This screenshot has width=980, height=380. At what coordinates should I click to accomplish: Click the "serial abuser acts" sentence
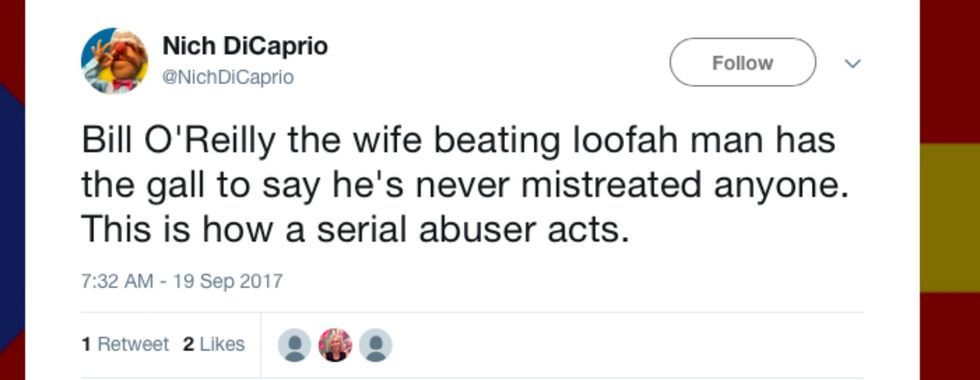tap(354, 230)
